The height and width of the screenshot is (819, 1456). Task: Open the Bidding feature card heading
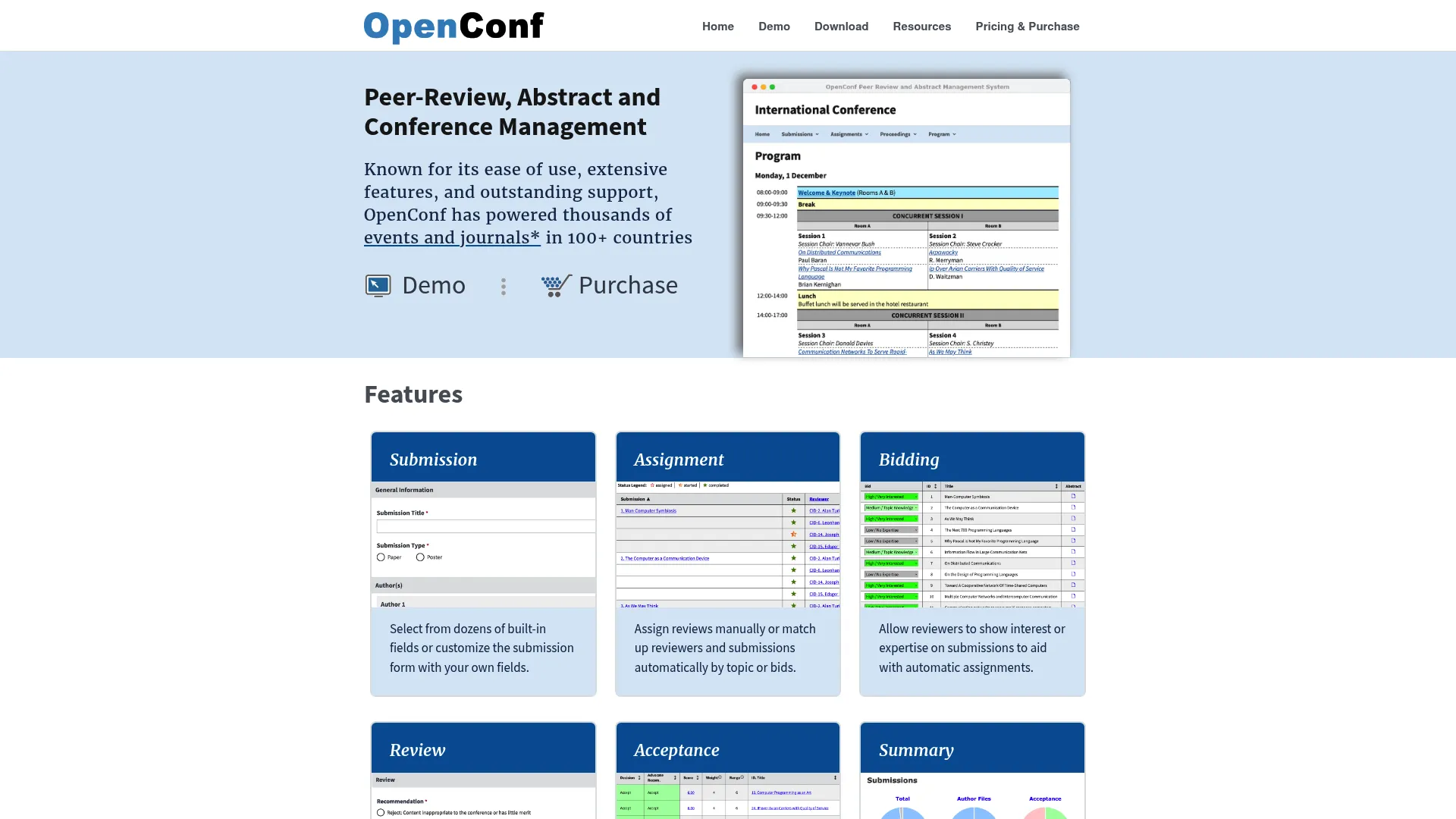pyautogui.click(x=908, y=460)
